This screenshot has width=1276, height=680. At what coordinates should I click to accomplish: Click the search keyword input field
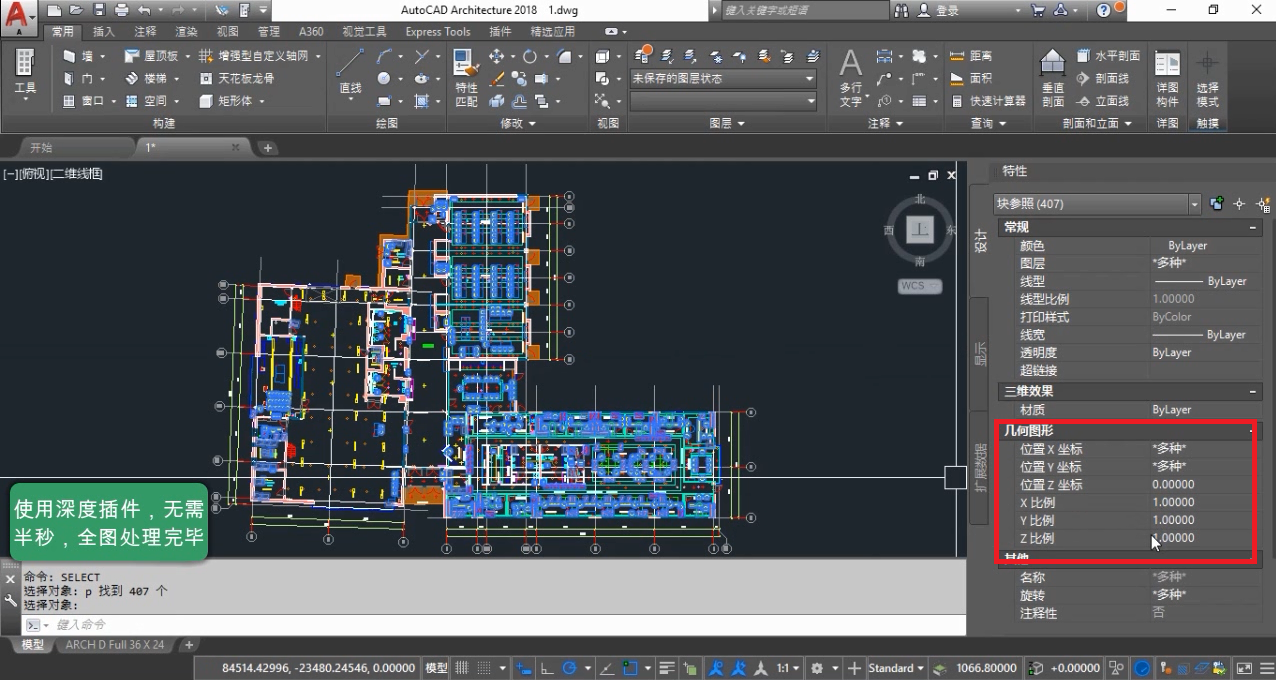(x=803, y=10)
